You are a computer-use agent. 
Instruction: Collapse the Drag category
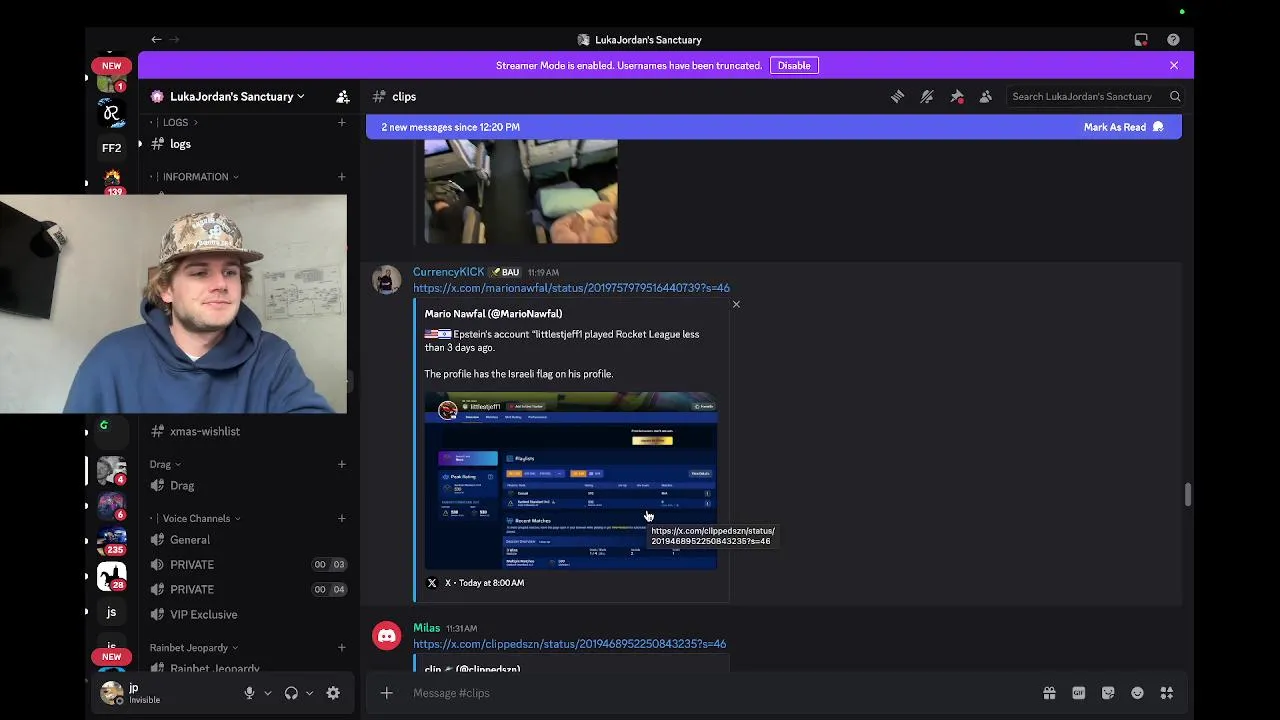pyautogui.click(x=165, y=464)
